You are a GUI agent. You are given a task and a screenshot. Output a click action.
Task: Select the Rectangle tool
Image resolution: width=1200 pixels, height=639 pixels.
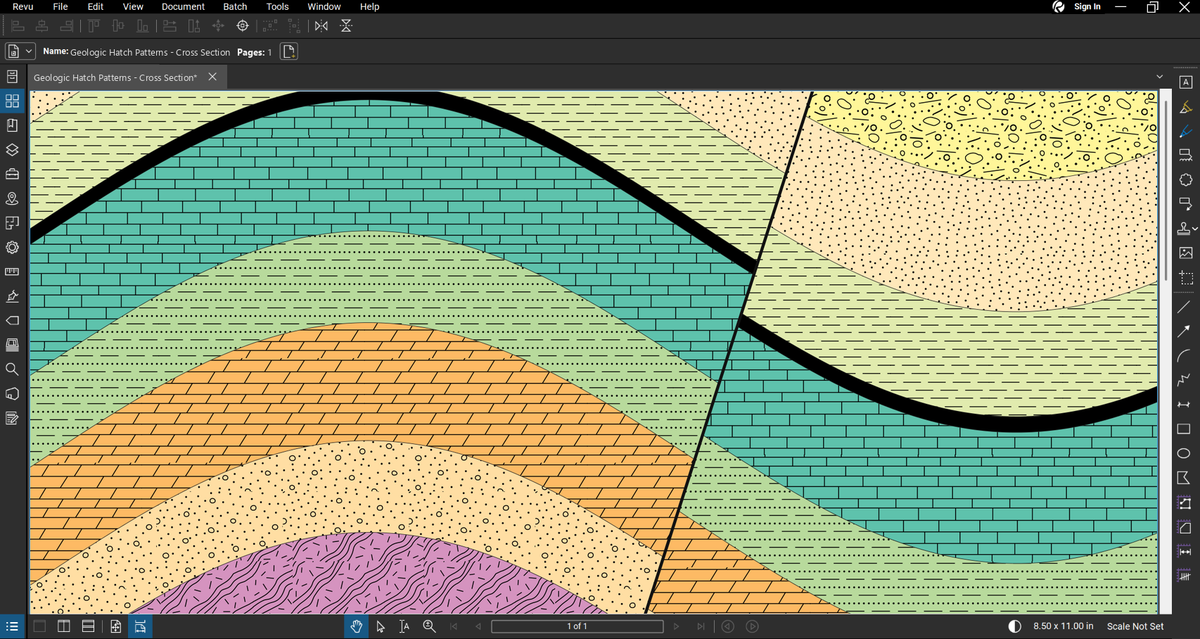point(1185,429)
